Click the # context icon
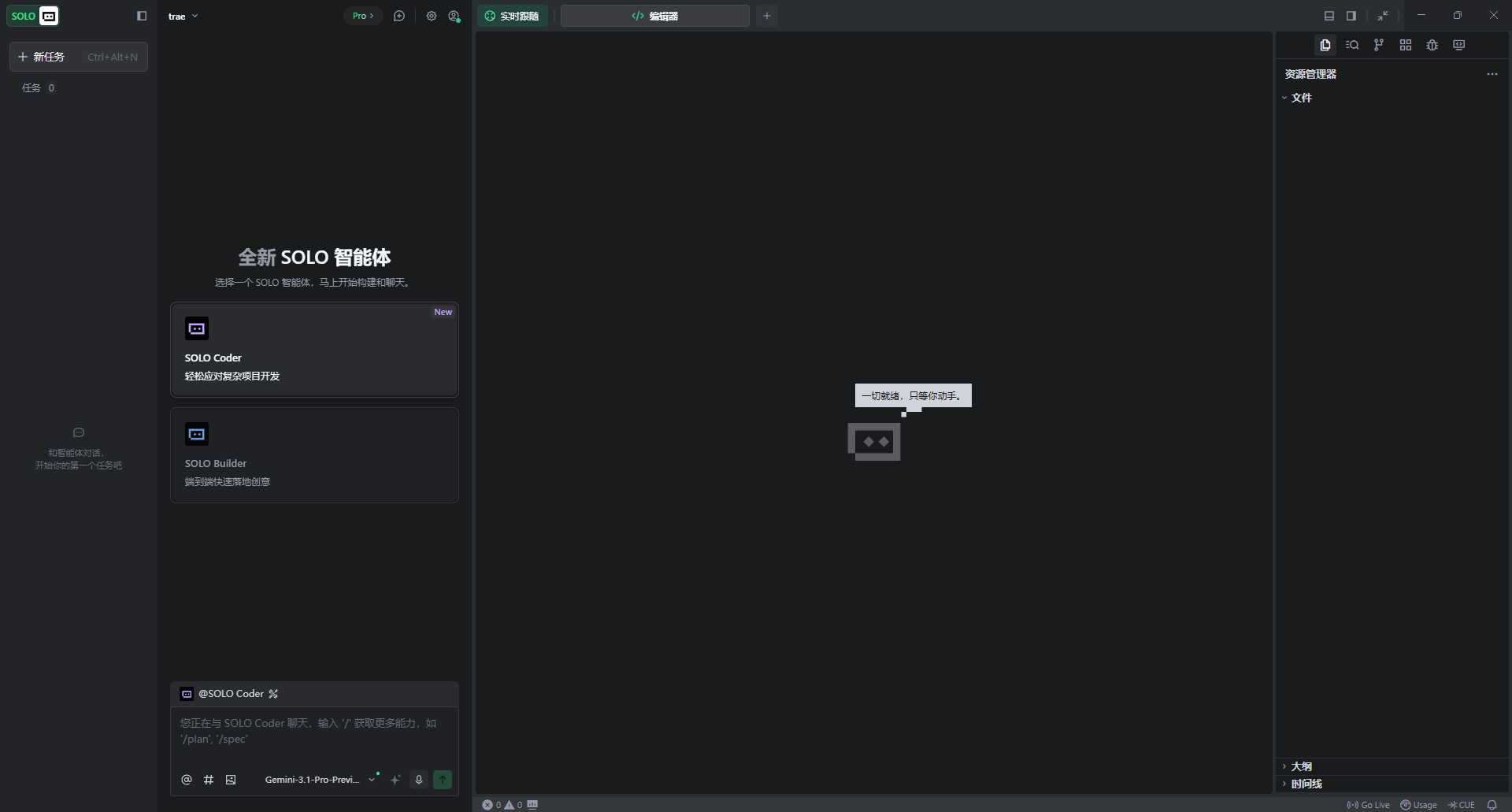 tap(209, 780)
